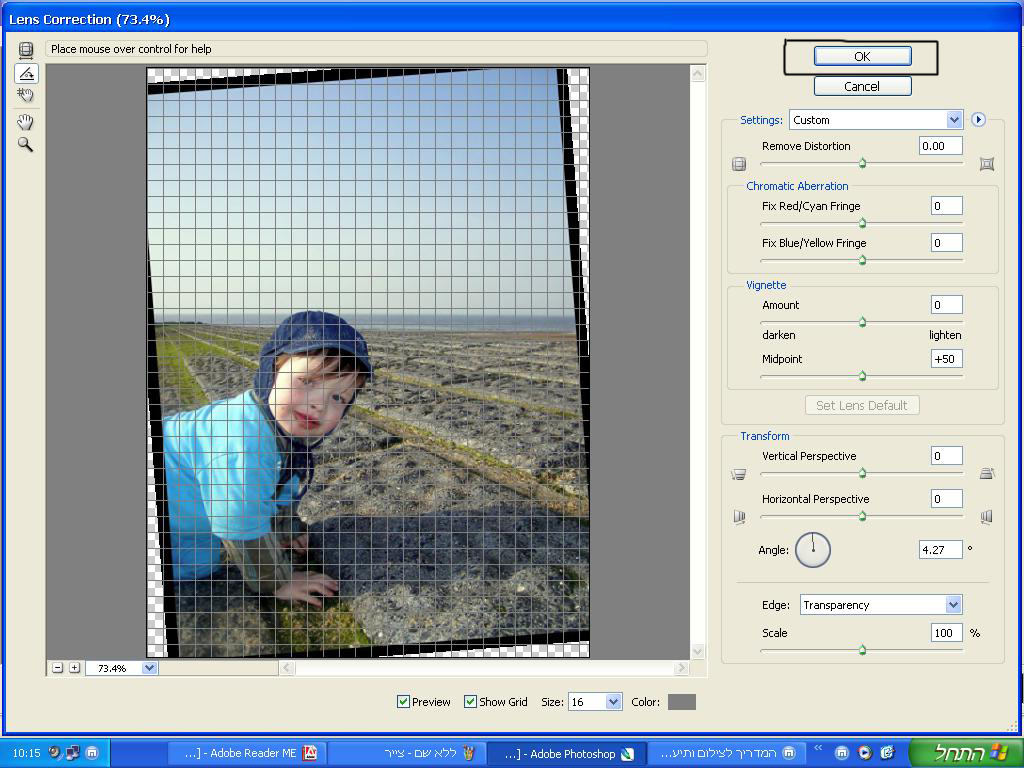Open the Edge Transparency dropdown

point(881,605)
